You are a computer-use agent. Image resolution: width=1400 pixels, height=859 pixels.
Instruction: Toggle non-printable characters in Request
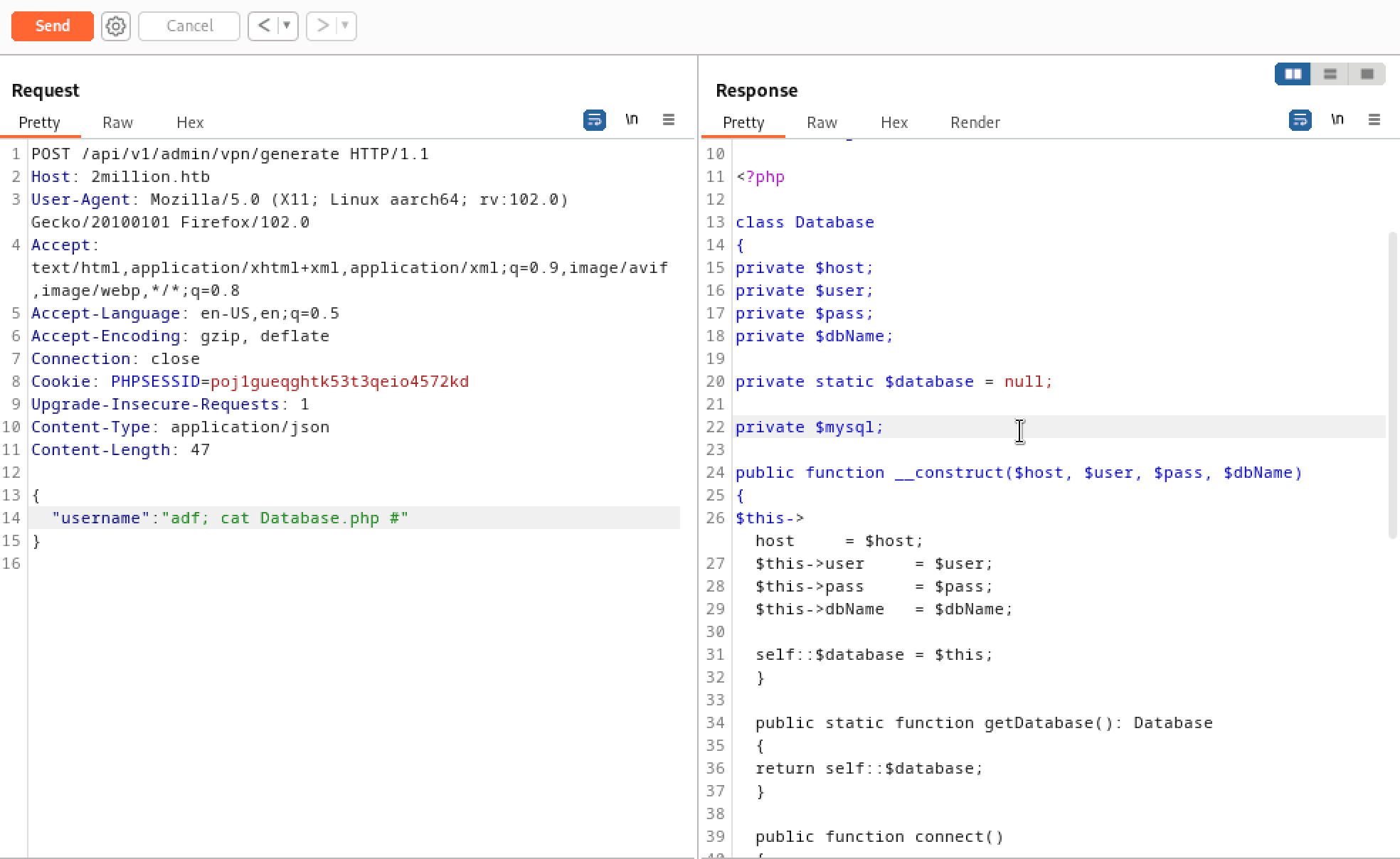coord(632,120)
